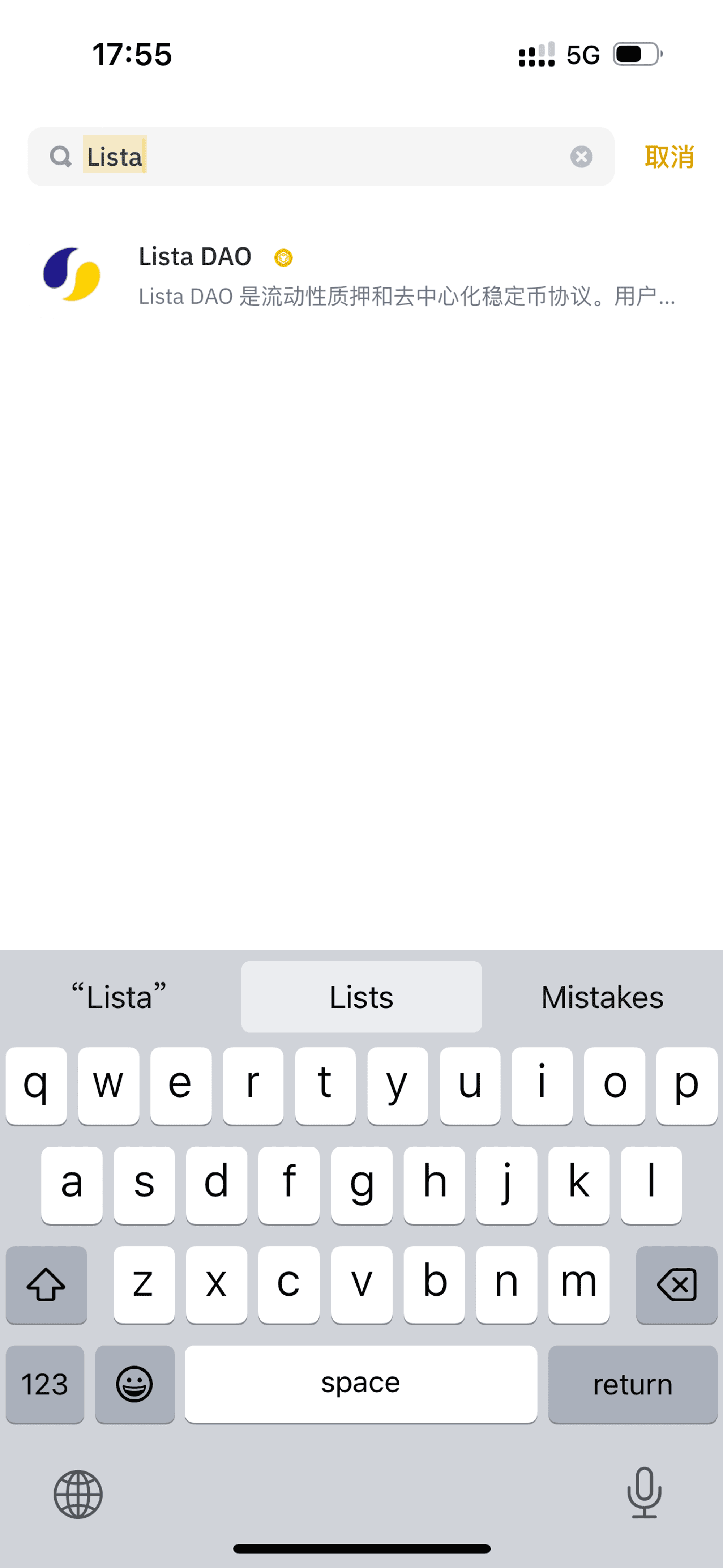Tap the letter m key
723x1568 pixels.
(579, 1284)
